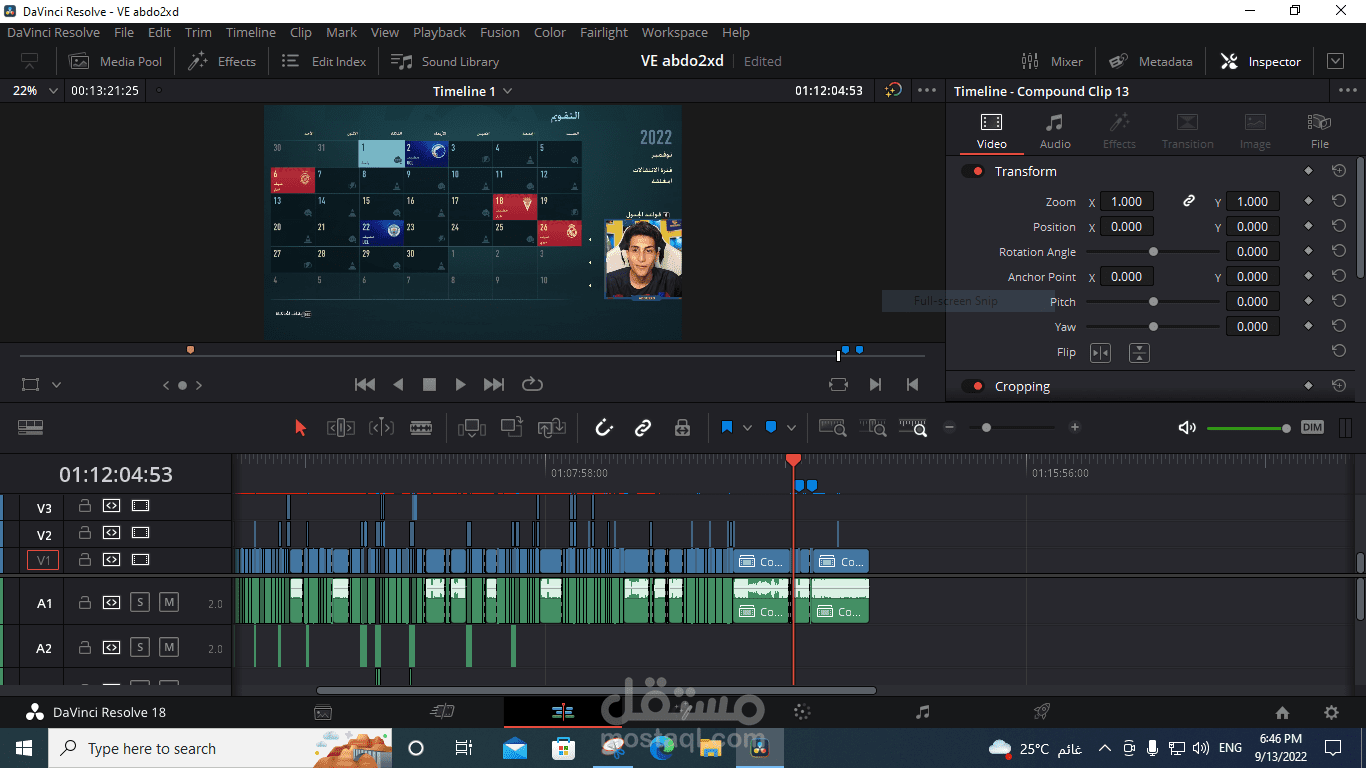The image size is (1366, 768).
Task: Open the Fusion menu in menu bar
Action: pyautogui.click(x=499, y=32)
